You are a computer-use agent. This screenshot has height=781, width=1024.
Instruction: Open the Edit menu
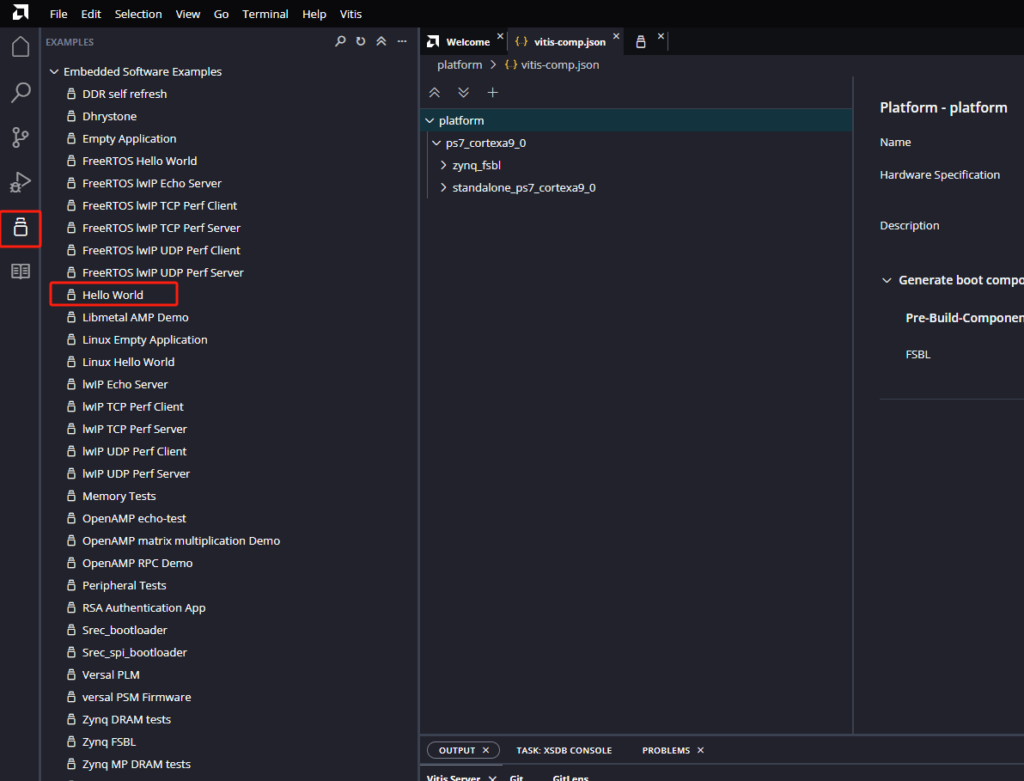click(91, 14)
